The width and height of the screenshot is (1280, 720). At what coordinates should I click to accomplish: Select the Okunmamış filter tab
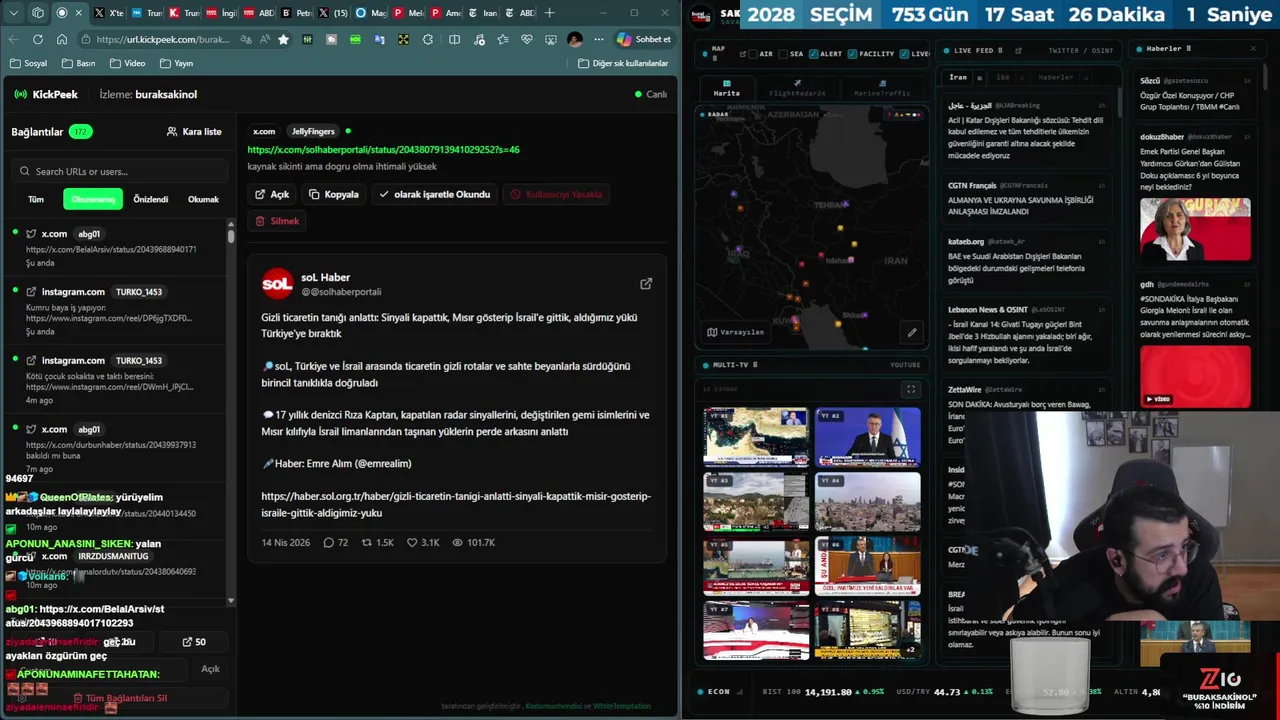93,199
